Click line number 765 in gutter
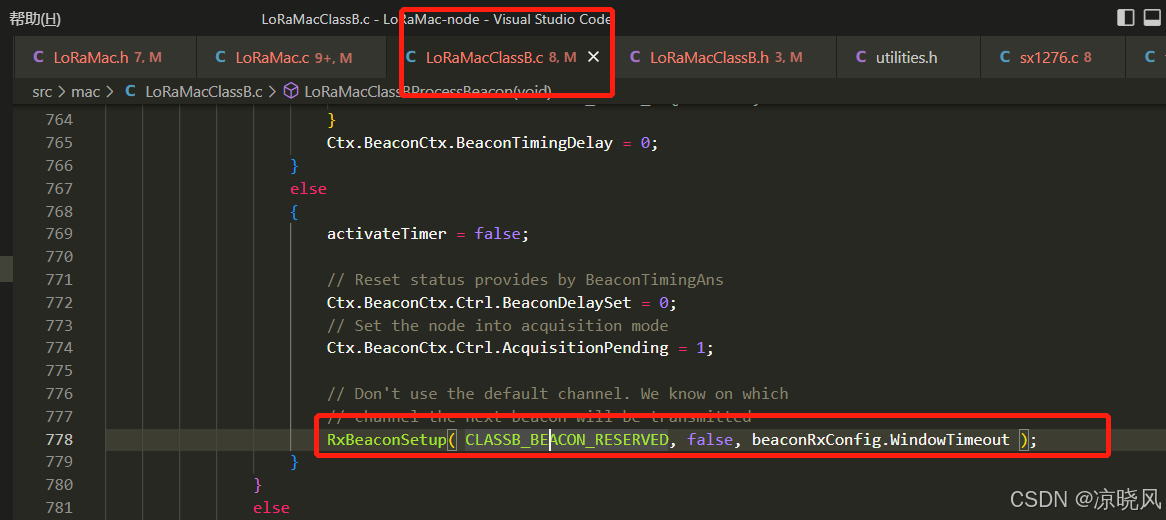The image size is (1166, 520). [59, 143]
